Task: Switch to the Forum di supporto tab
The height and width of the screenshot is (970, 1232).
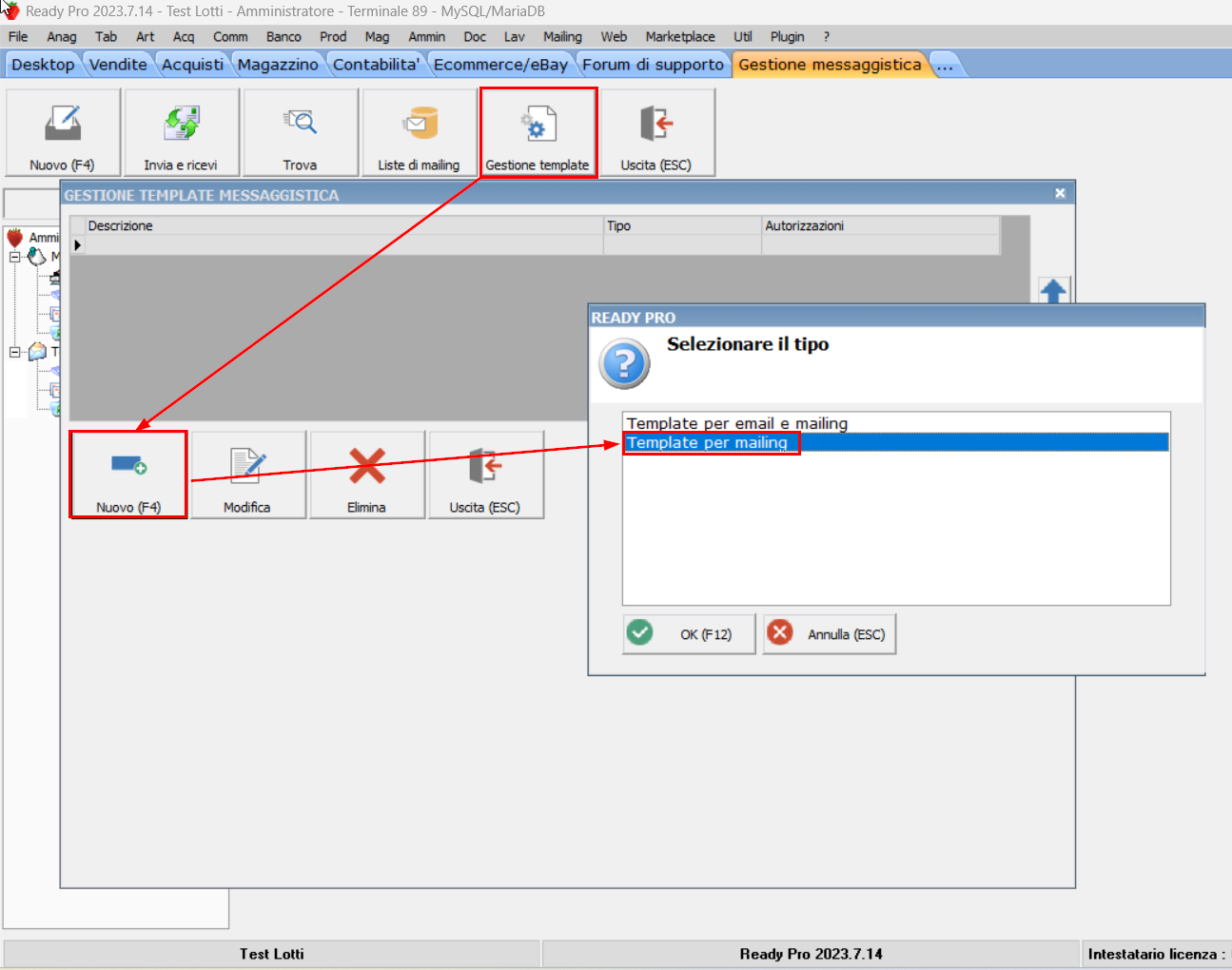Action: [x=653, y=65]
